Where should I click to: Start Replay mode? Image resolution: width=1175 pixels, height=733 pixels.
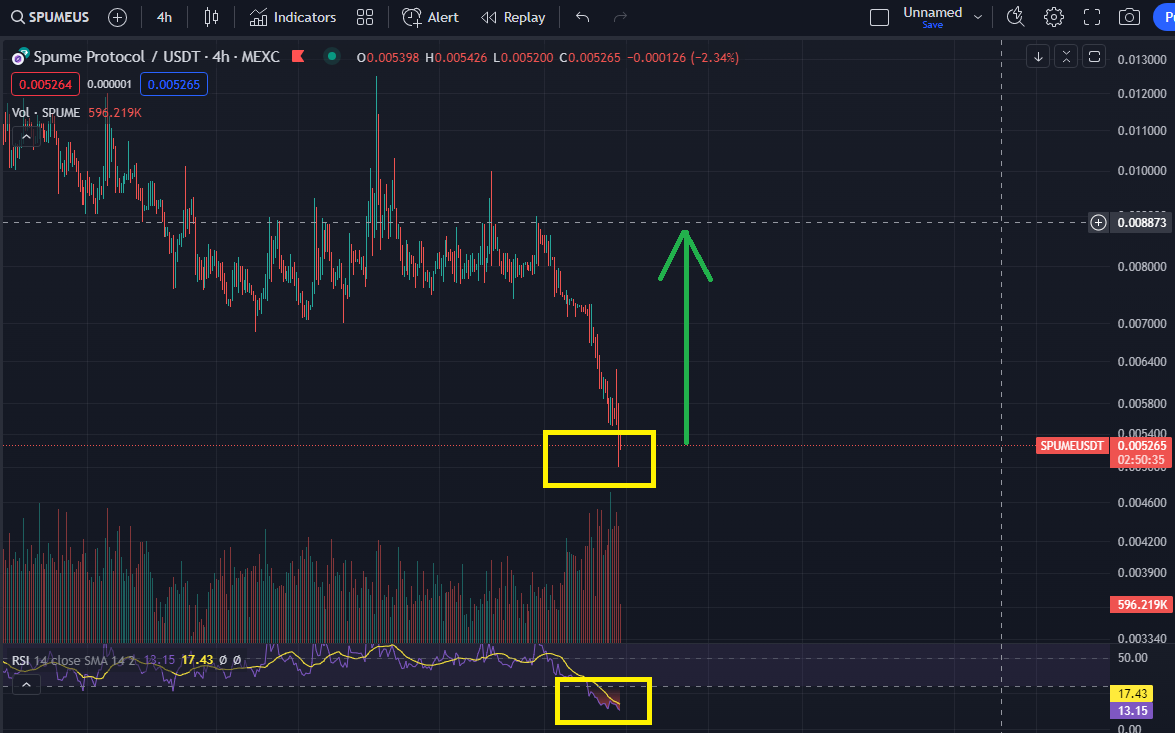[513, 16]
